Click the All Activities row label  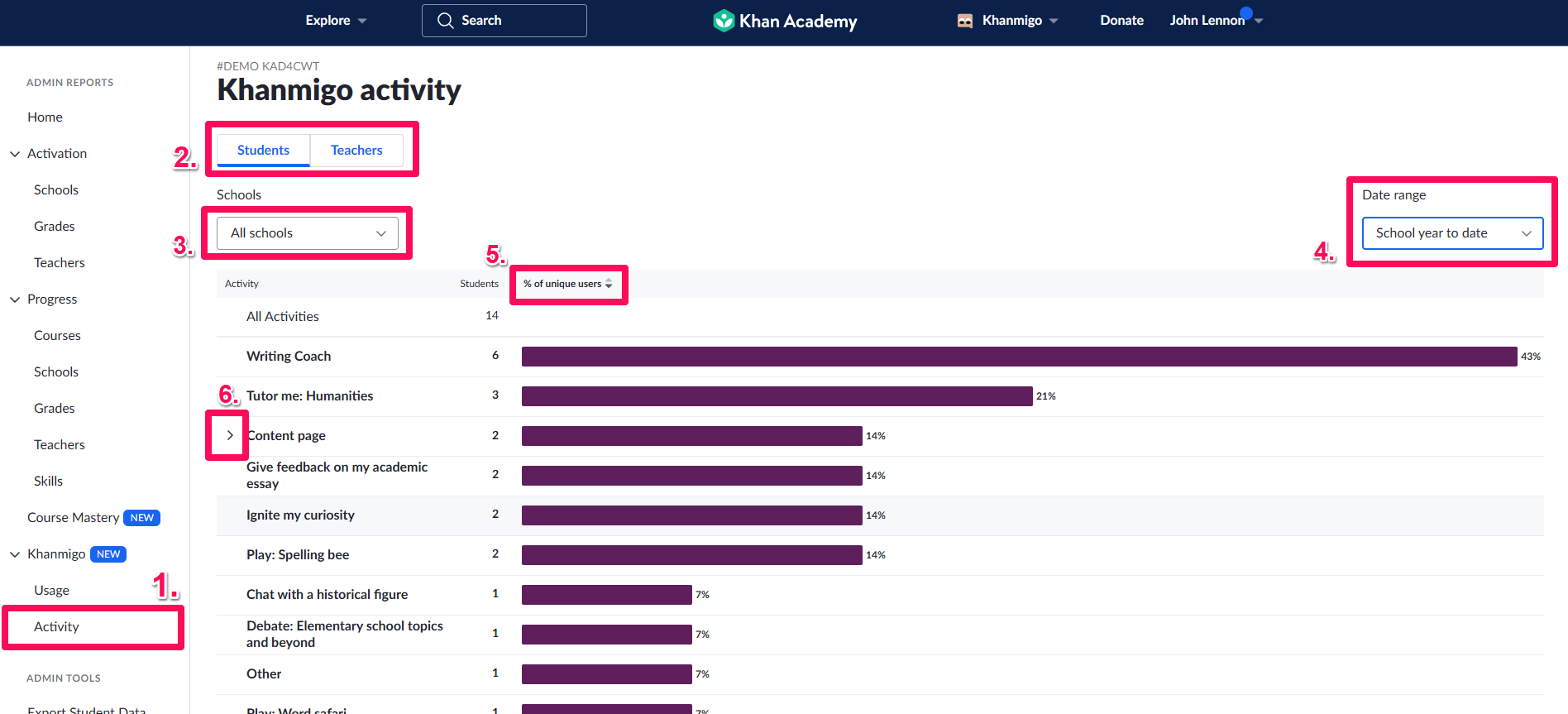(x=283, y=317)
